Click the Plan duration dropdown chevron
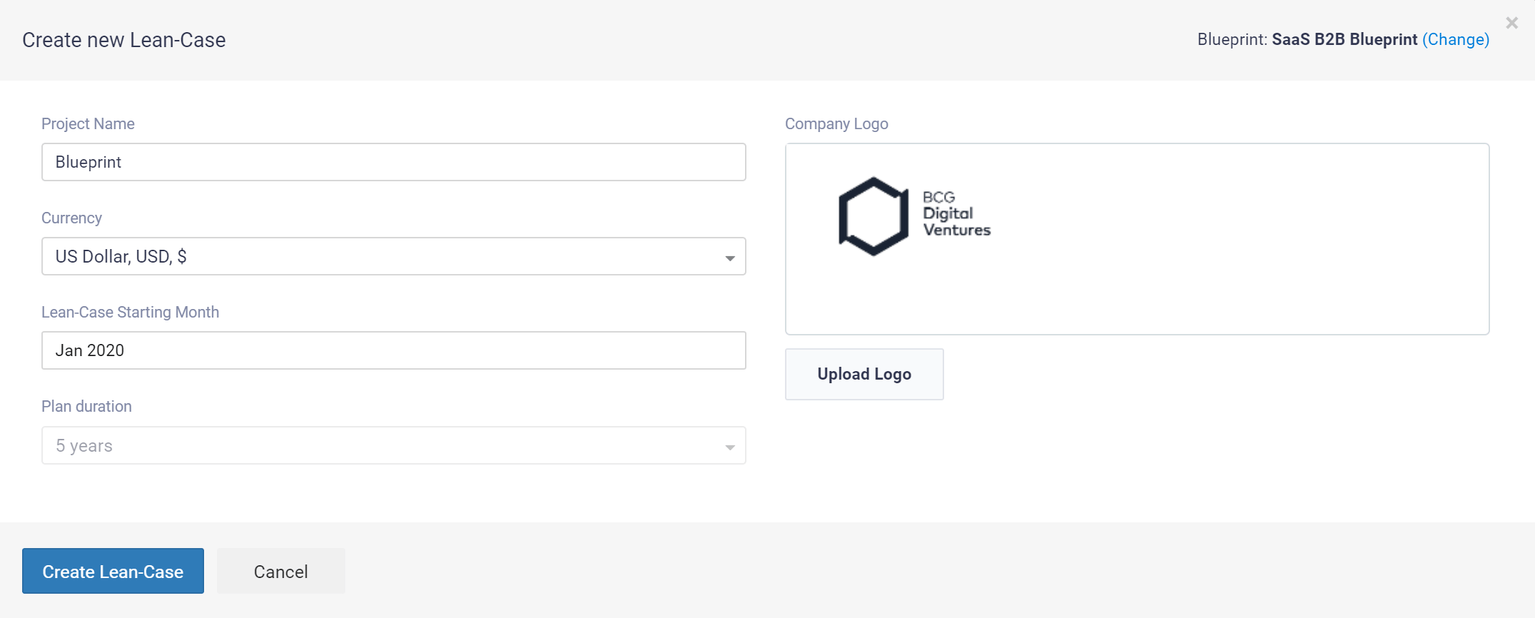Viewport: 1535px width, 618px height. 729,445
